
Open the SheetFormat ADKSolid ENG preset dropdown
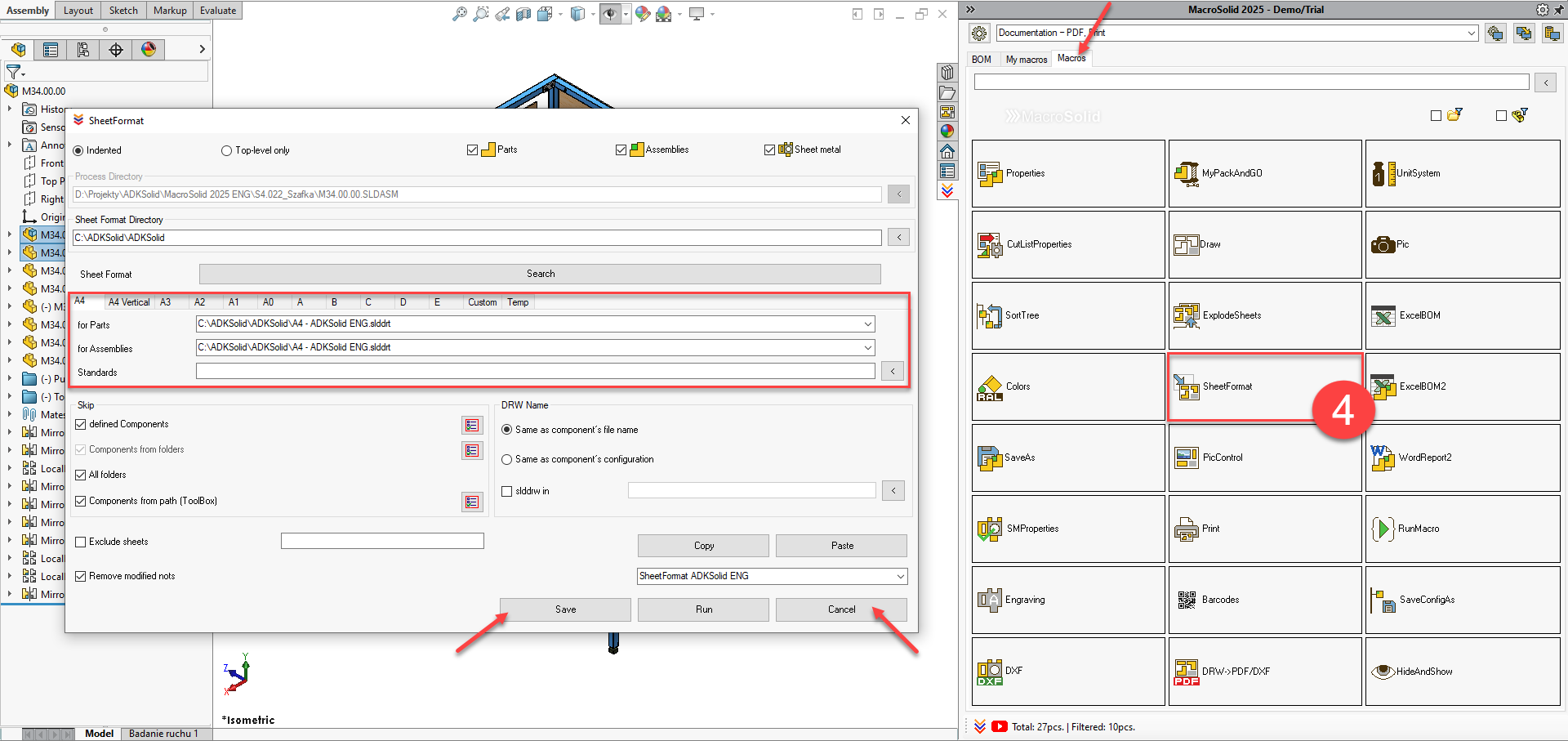click(x=900, y=576)
